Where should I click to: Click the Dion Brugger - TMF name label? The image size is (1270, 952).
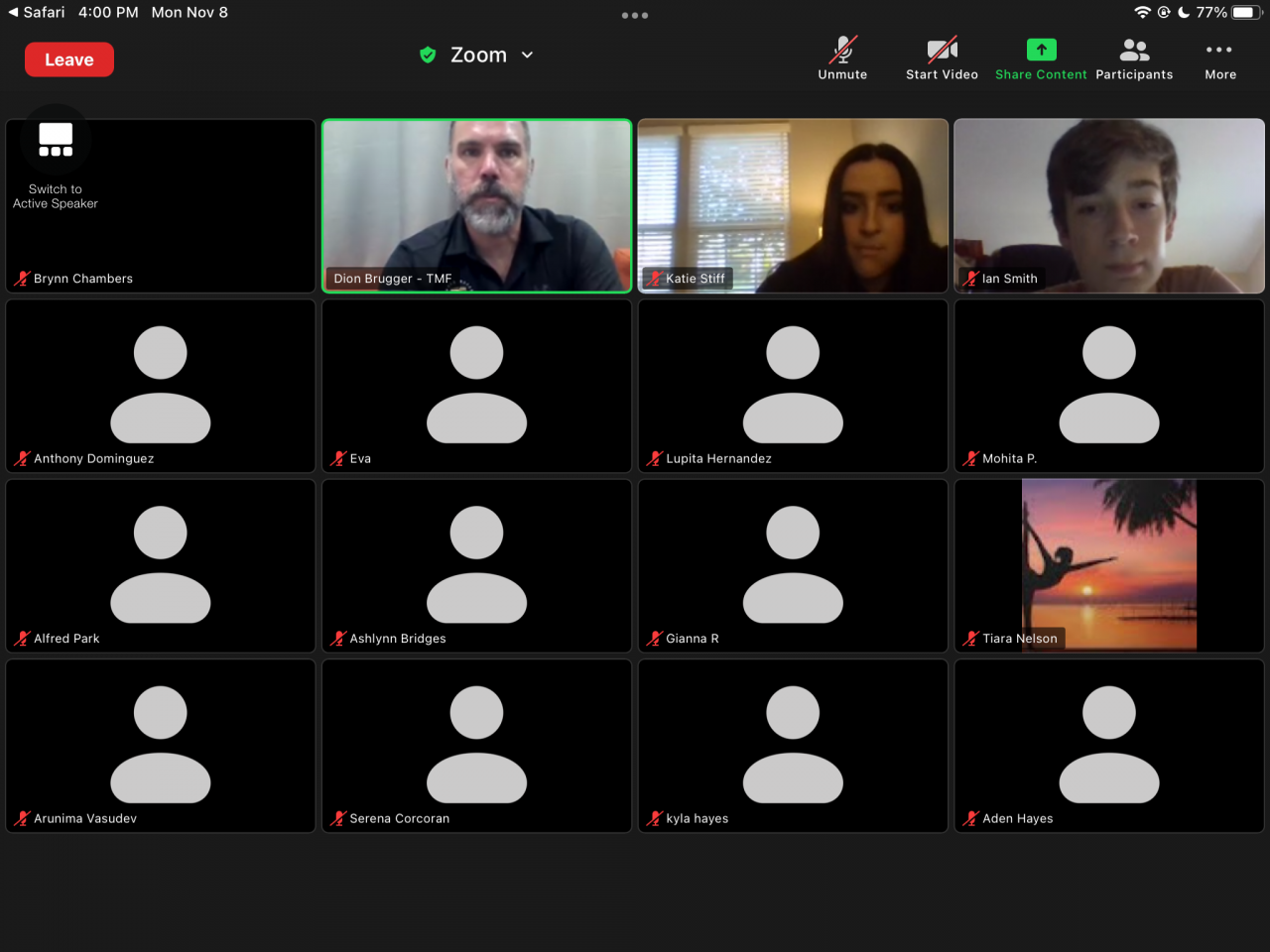tap(393, 279)
